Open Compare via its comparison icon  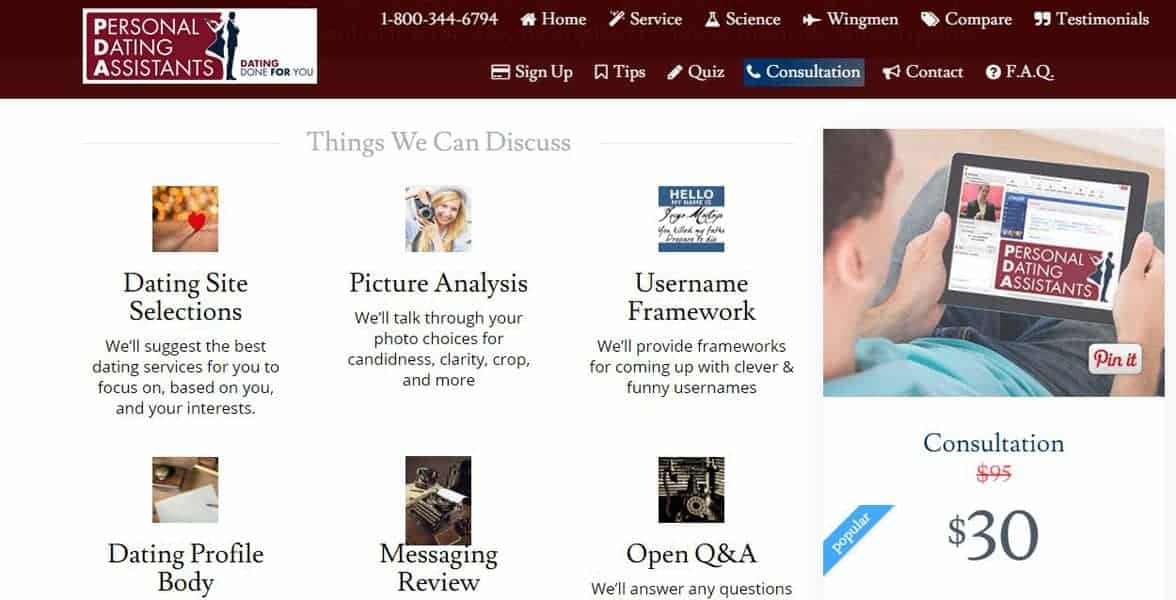930,19
